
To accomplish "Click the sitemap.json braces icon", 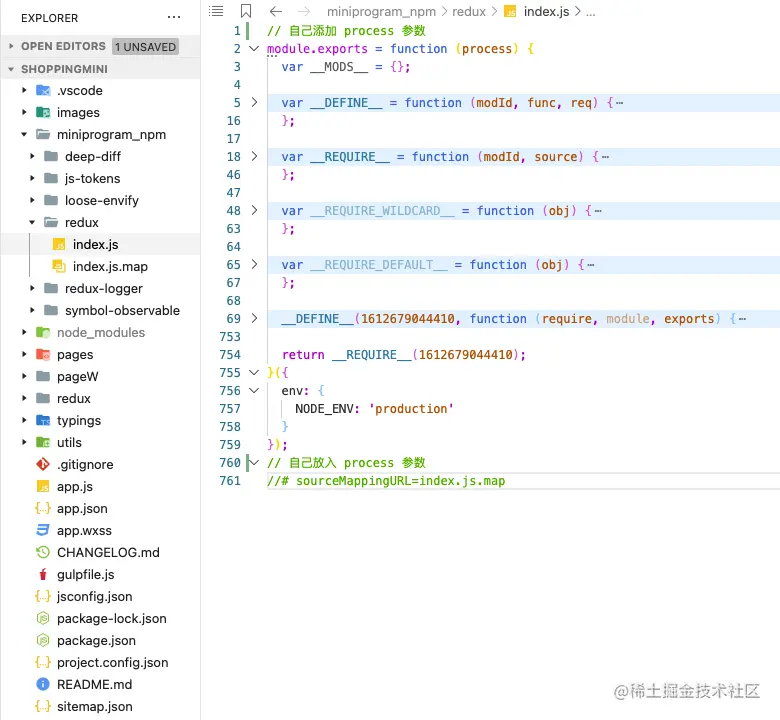I will click(x=43, y=706).
